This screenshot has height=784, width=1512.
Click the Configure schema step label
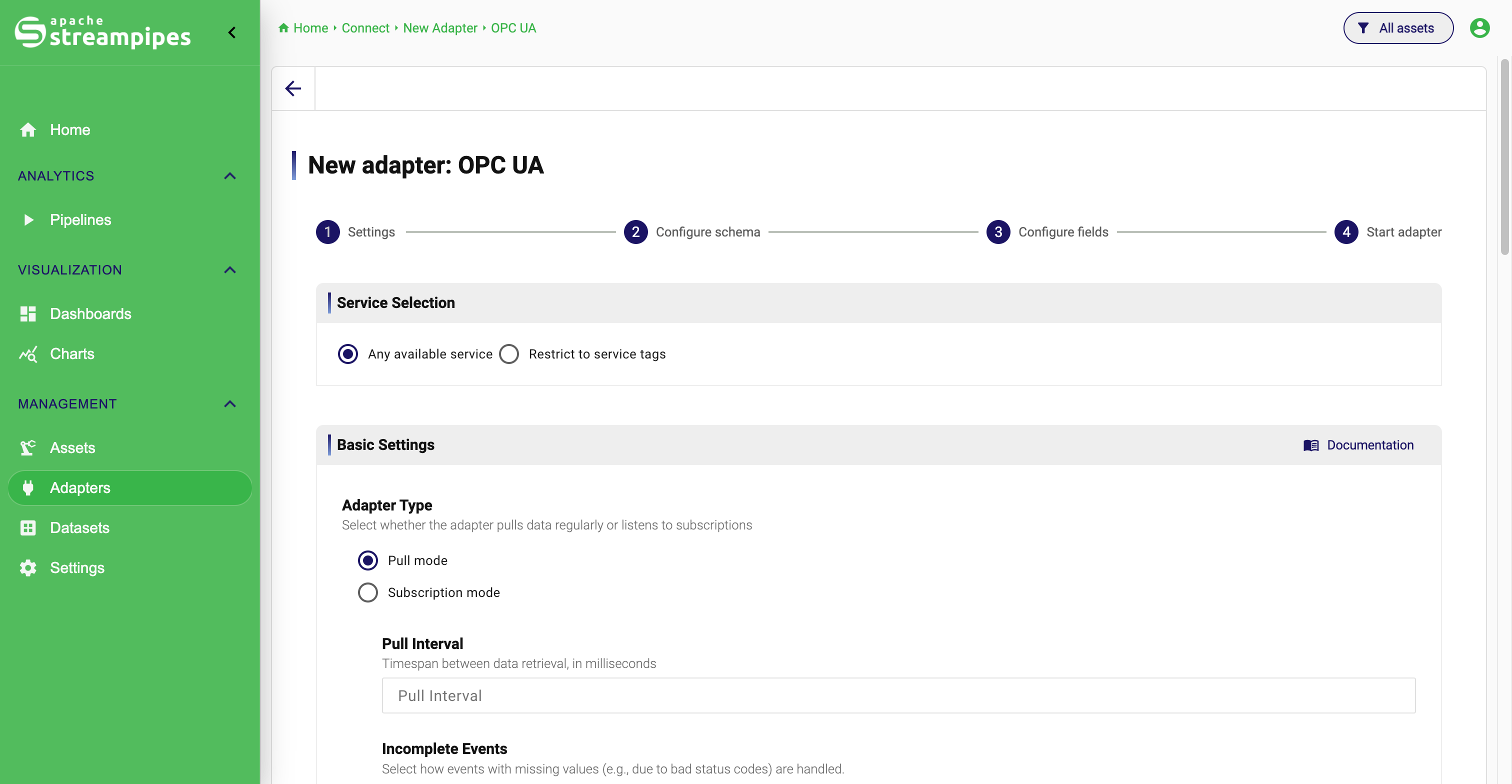tap(707, 232)
